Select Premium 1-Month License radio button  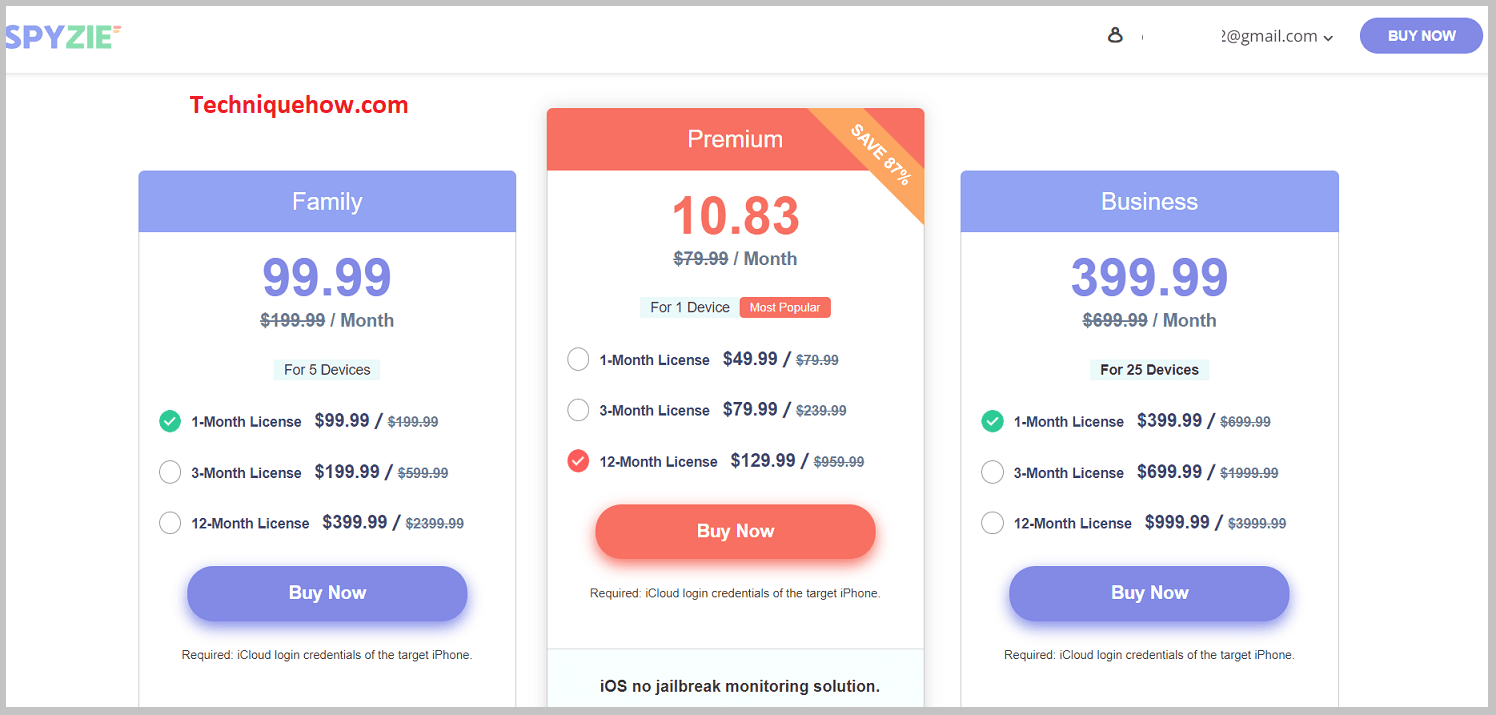[x=578, y=359]
